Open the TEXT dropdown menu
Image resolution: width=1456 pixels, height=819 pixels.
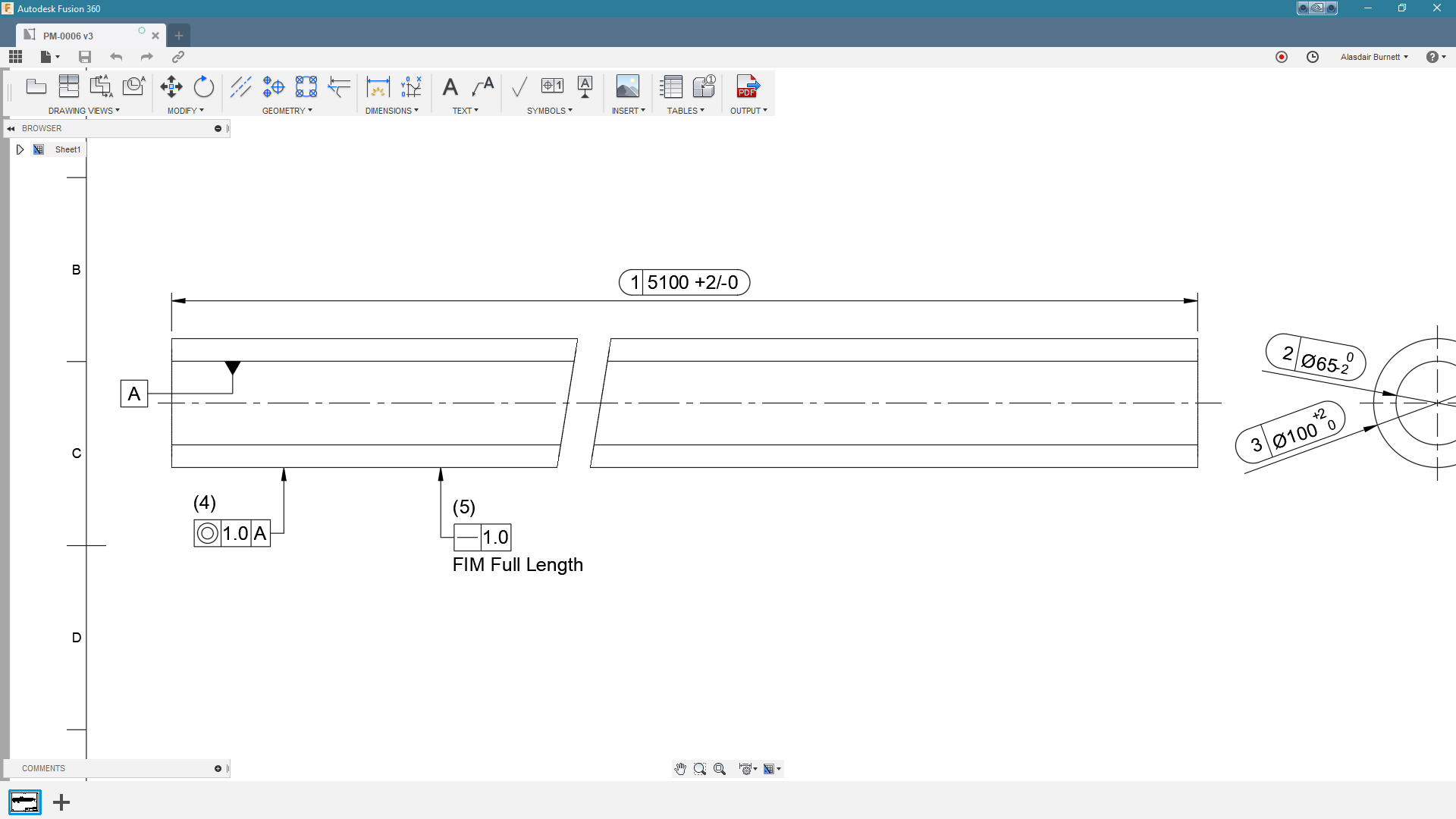tap(466, 110)
